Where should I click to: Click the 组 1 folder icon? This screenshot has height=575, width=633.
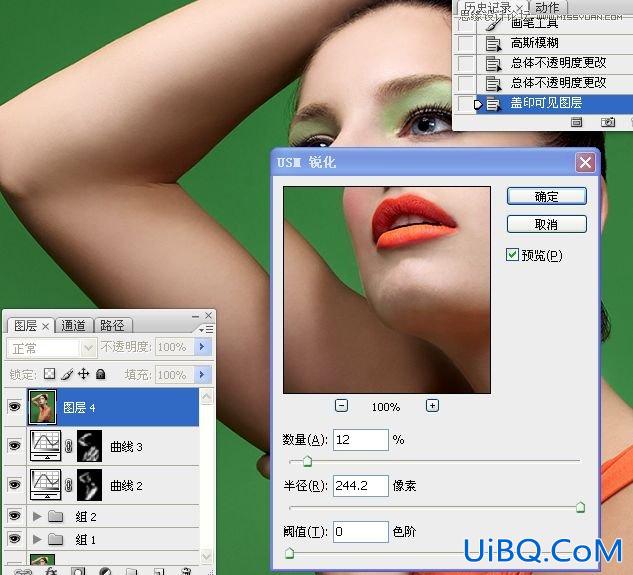tap(55, 539)
